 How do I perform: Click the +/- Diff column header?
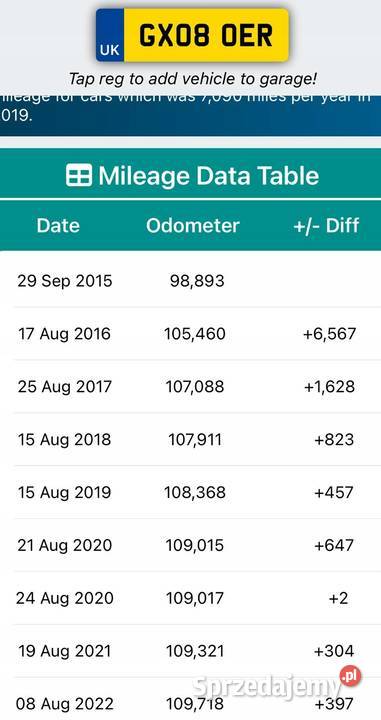point(326,225)
